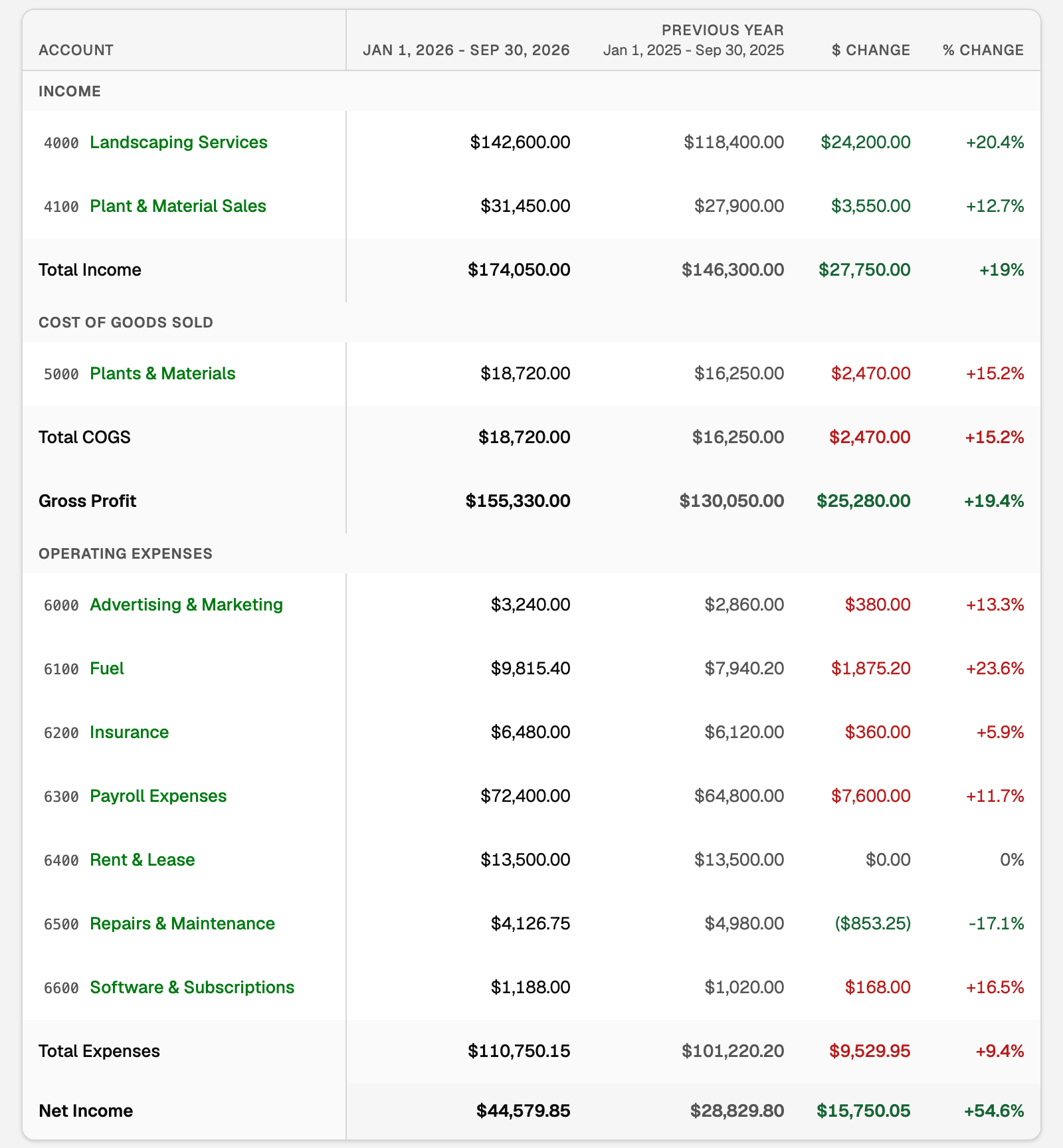Click the $31,450.00 current period amount
1063x1148 pixels.
tap(526, 206)
